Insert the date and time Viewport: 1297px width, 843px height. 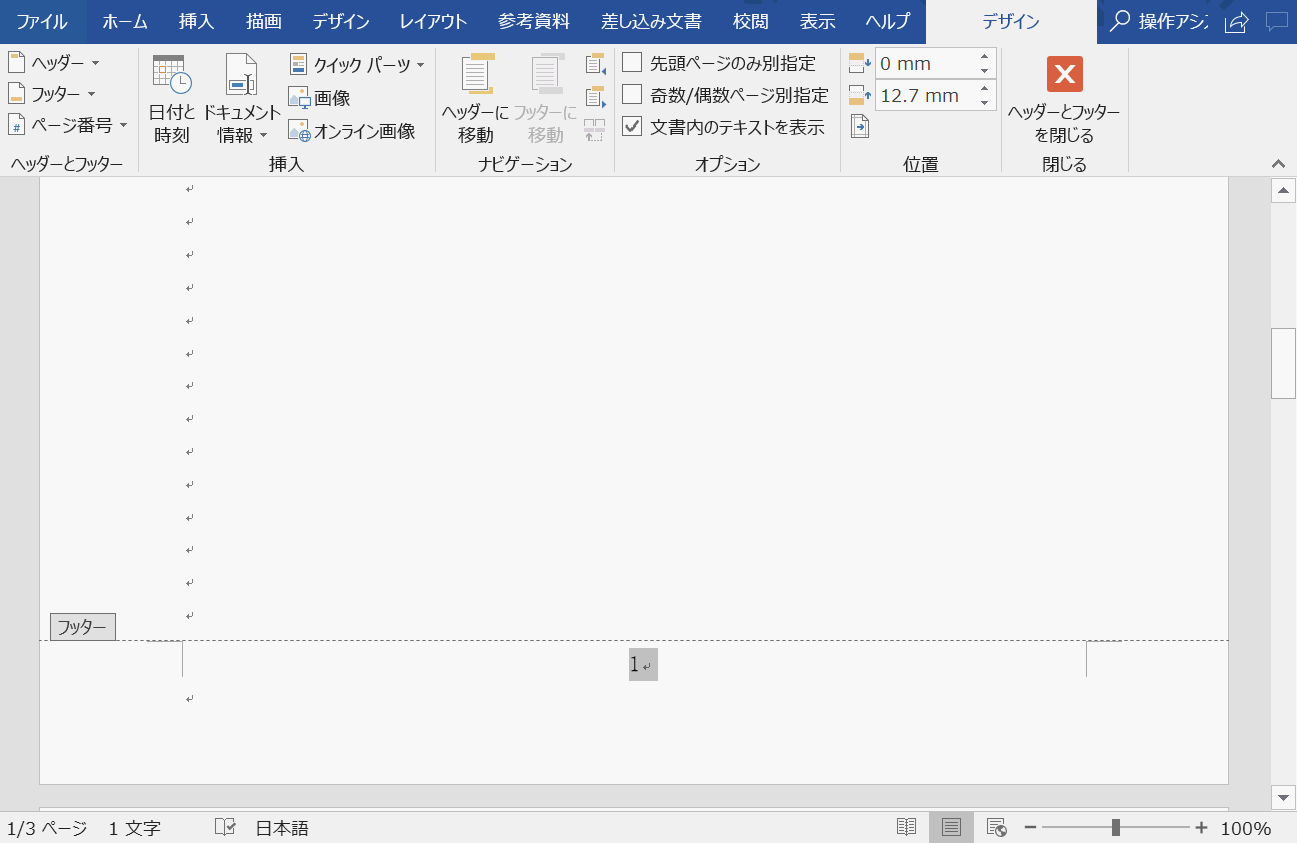click(x=170, y=97)
